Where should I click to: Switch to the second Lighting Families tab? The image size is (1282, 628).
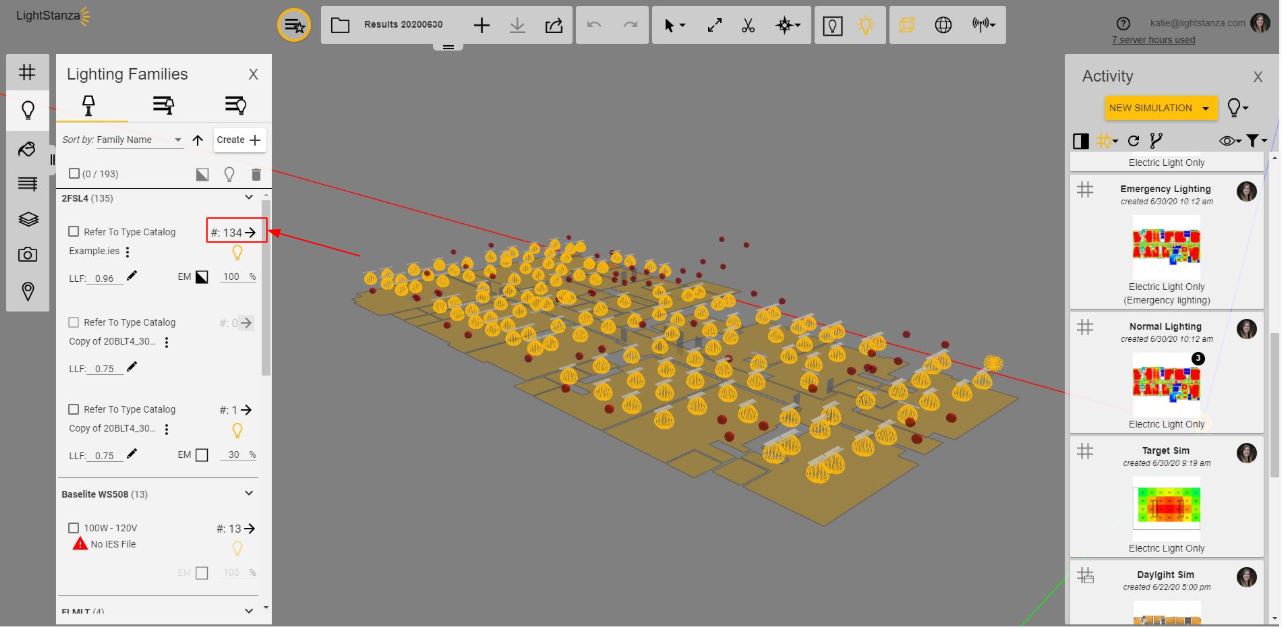(163, 105)
